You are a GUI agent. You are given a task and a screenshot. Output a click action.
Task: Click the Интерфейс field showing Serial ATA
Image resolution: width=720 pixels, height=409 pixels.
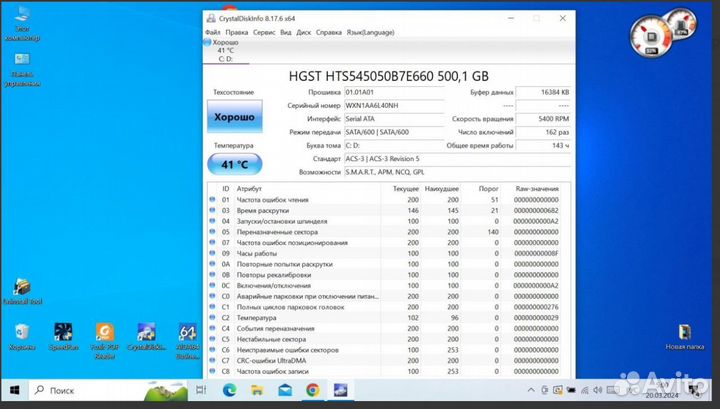[x=394, y=119]
